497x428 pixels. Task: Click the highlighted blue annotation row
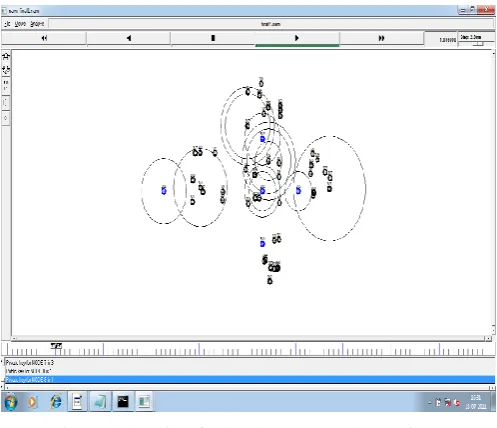[x=250, y=379]
